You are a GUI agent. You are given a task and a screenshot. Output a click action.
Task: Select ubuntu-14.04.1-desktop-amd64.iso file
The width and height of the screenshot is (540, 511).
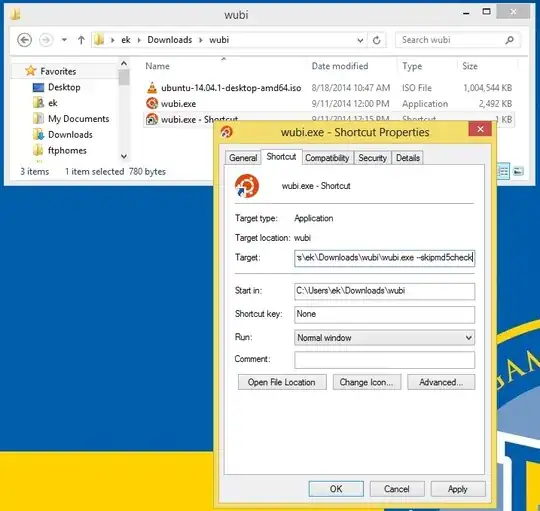point(231,88)
